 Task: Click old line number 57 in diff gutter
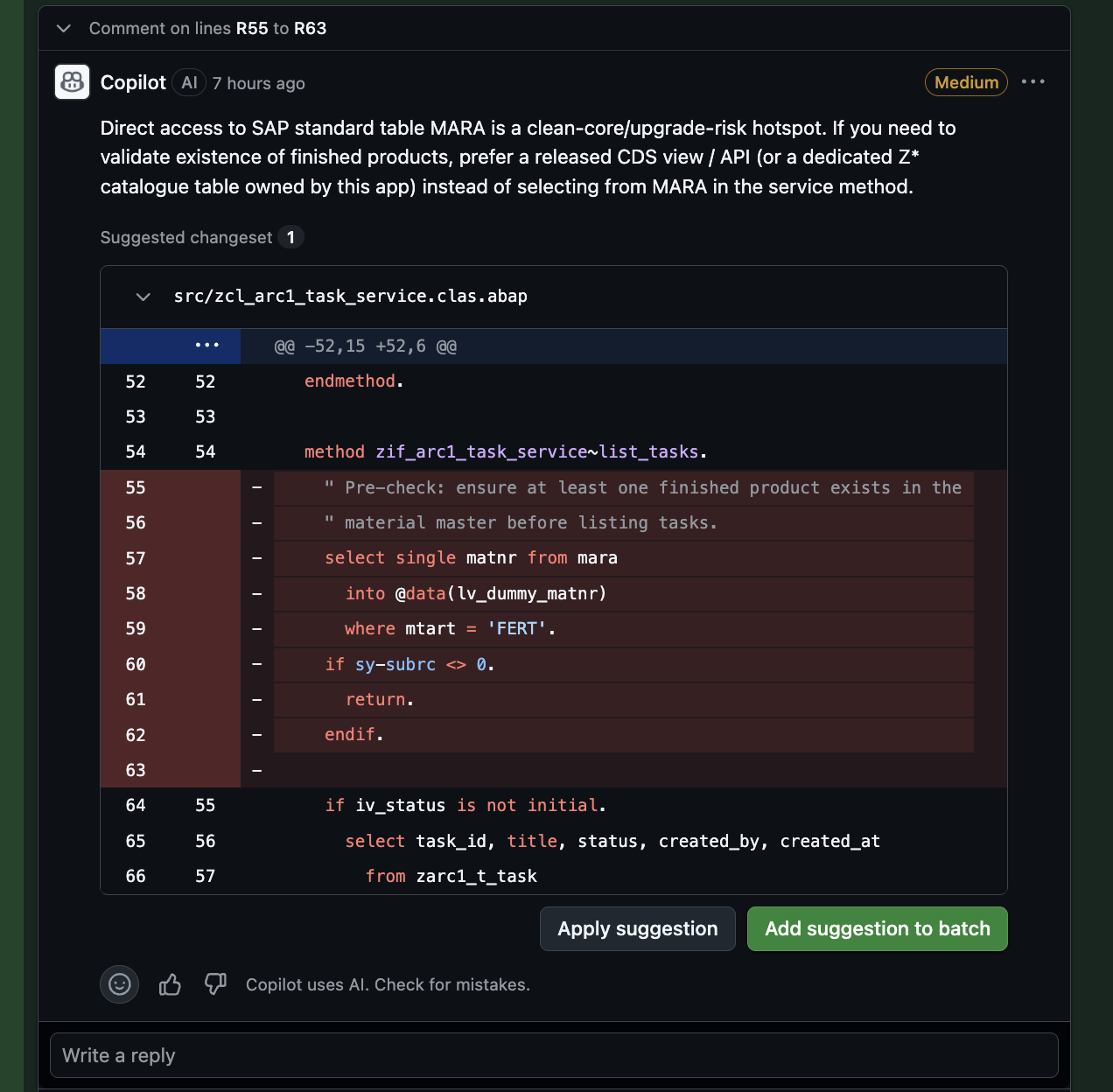[136, 558]
